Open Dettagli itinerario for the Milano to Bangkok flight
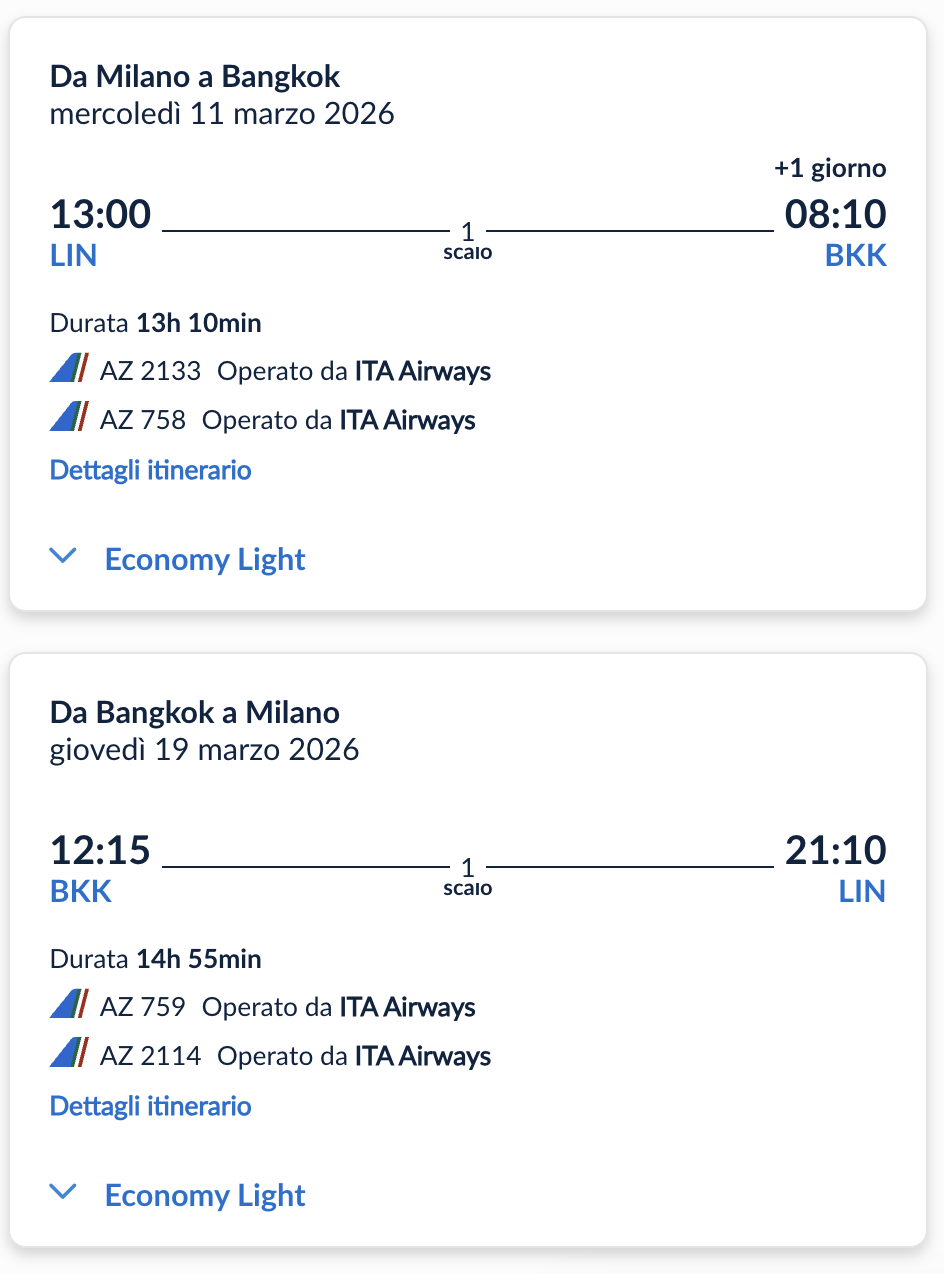The height and width of the screenshot is (1274, 944). (150, 469)
